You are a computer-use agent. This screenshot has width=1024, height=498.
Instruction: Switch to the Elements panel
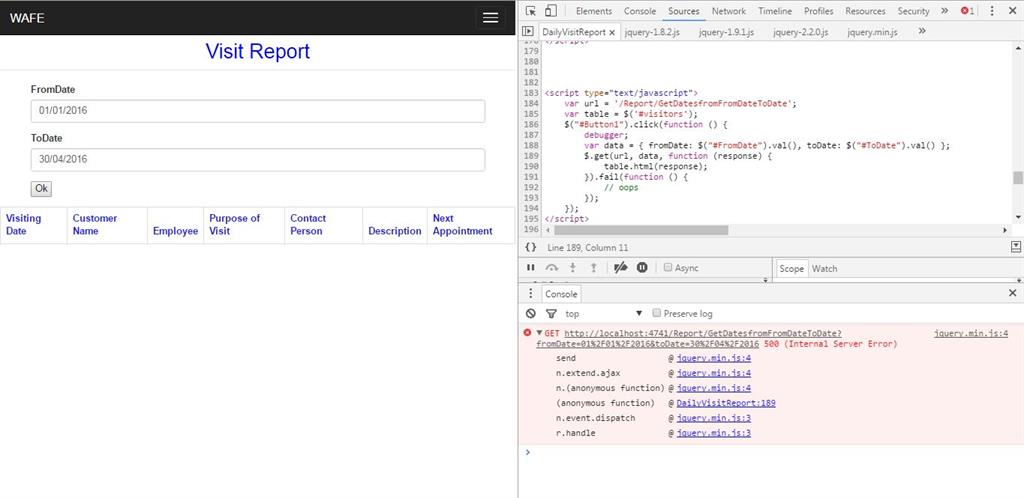(594, 11)
